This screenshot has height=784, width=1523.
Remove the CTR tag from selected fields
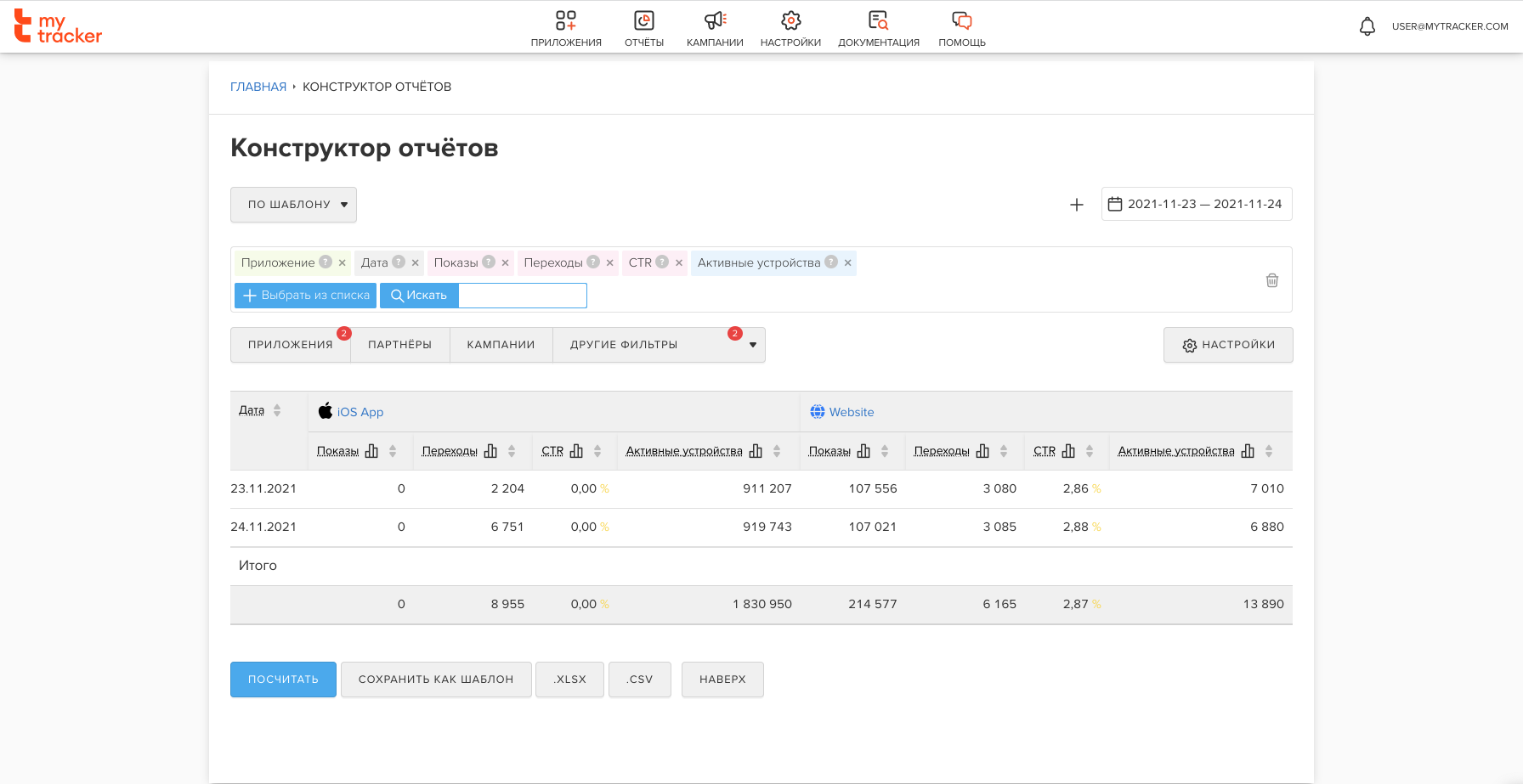[x=678, y=263]
